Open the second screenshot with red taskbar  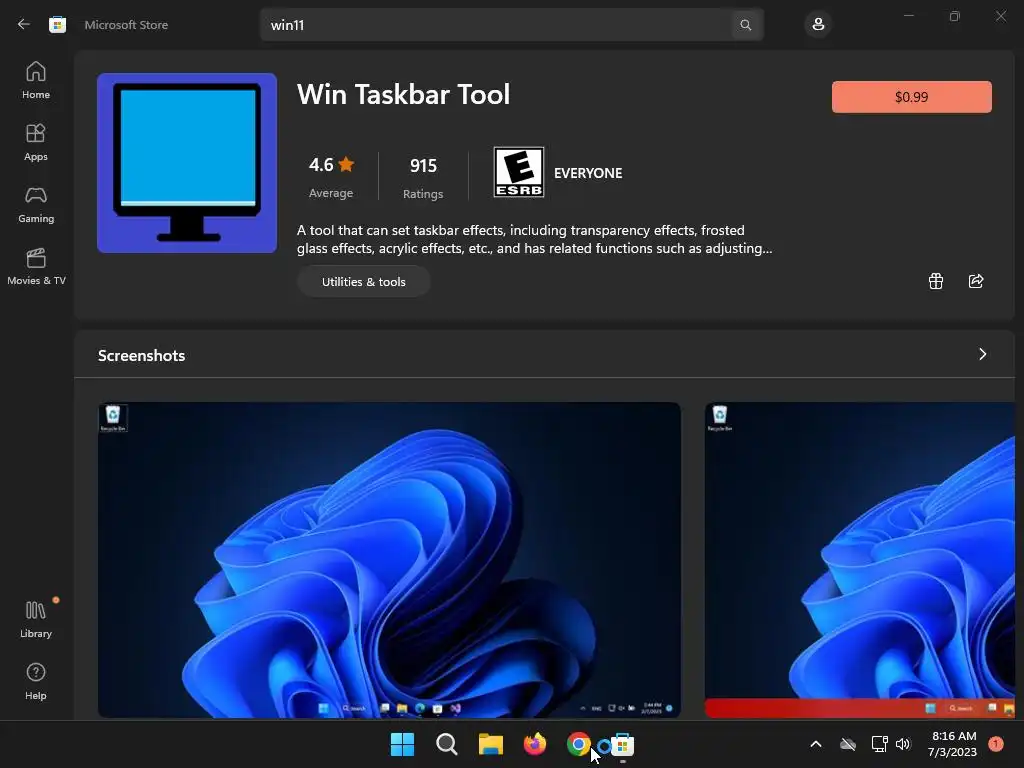click(860, 560)
